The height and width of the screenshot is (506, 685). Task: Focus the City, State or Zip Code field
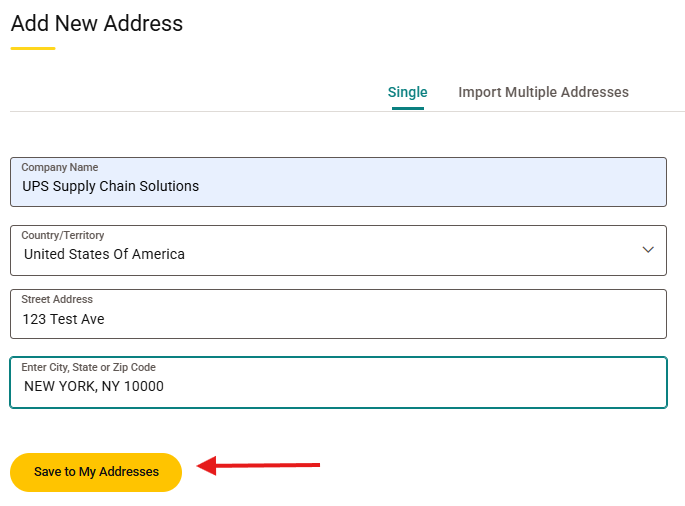point(339,382)
